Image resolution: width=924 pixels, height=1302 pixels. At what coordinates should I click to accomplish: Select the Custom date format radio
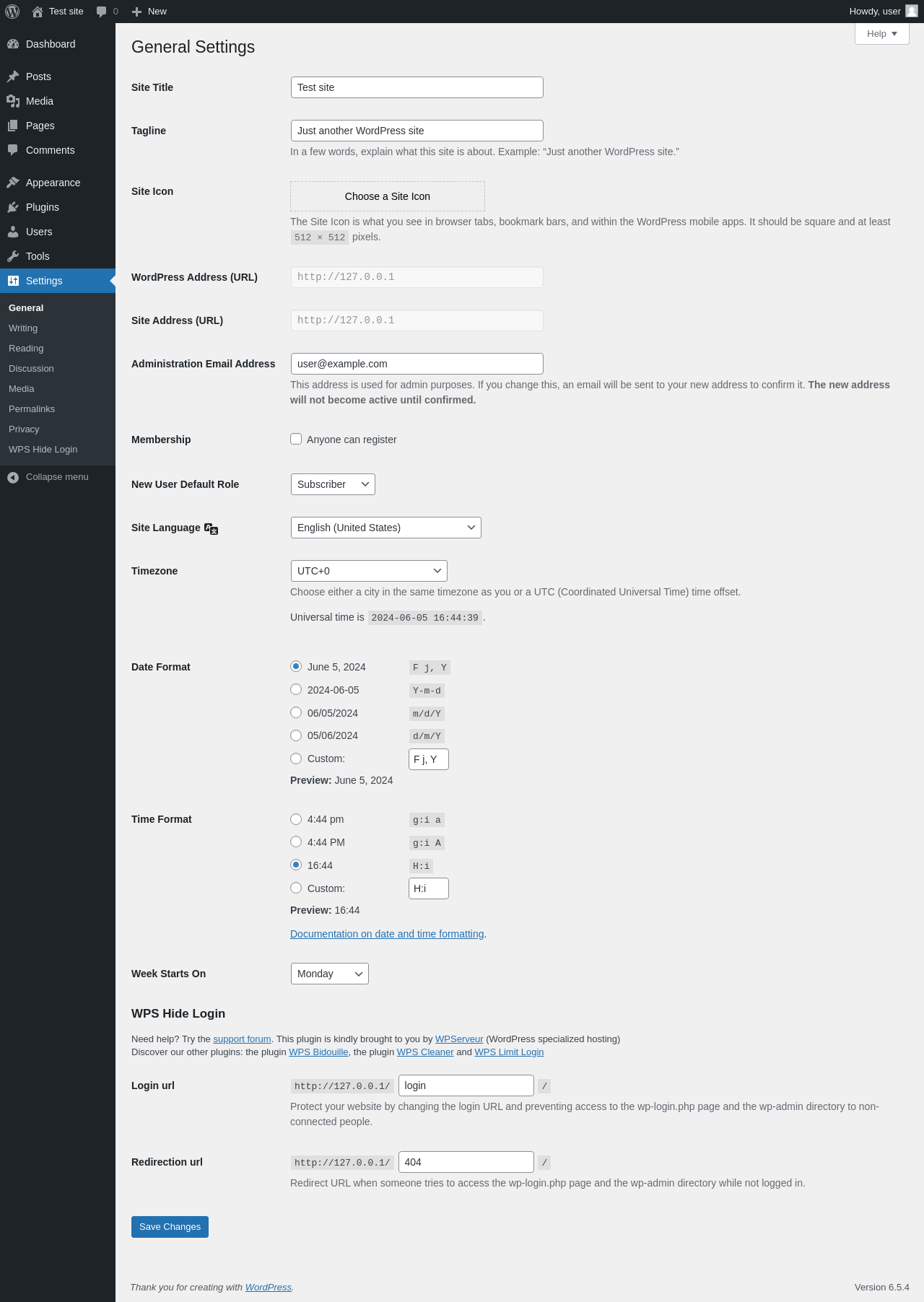click(x=296, y=759)
